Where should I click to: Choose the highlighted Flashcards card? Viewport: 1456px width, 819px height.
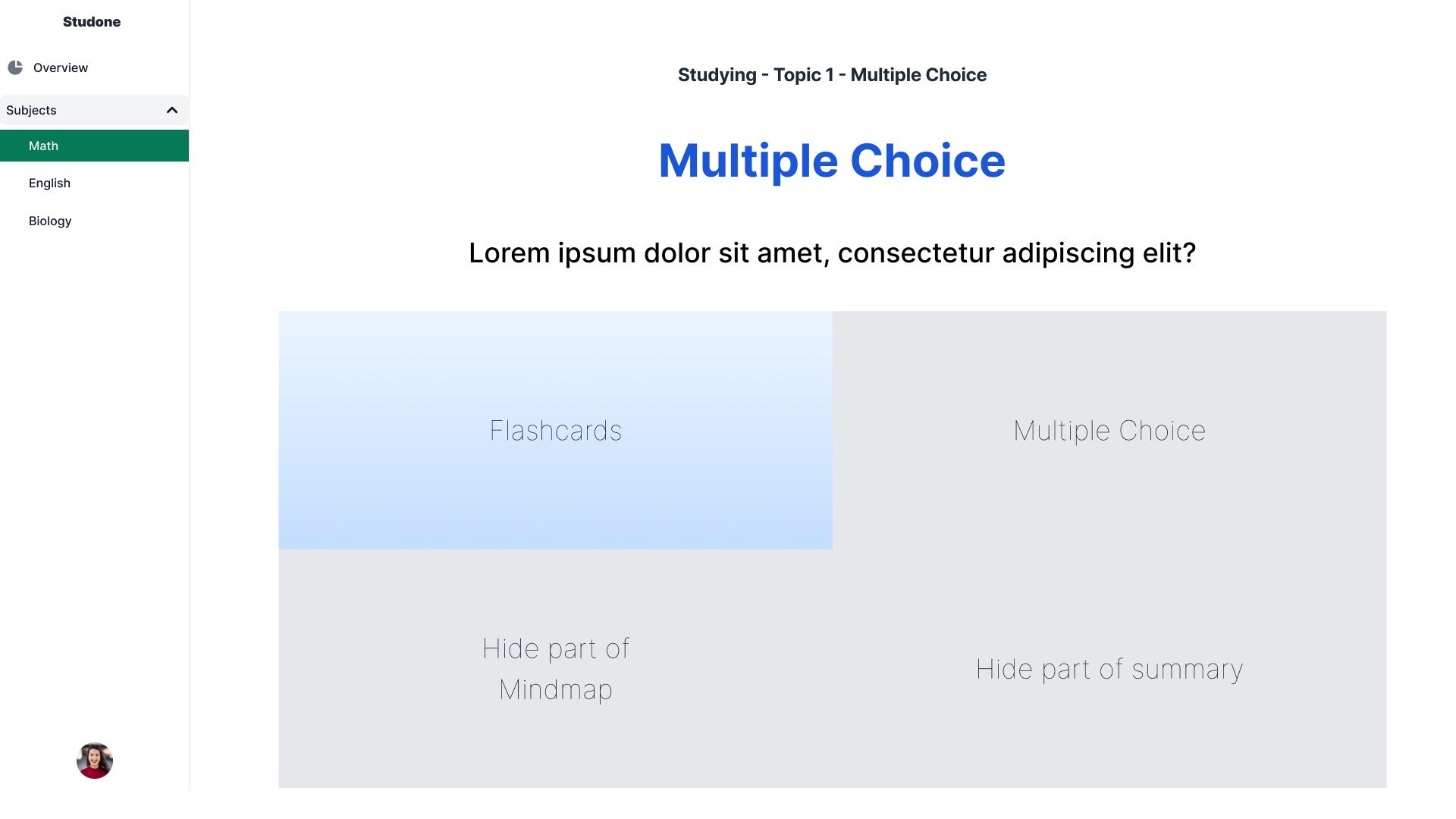pyautogui.click(x=555, y=430)
